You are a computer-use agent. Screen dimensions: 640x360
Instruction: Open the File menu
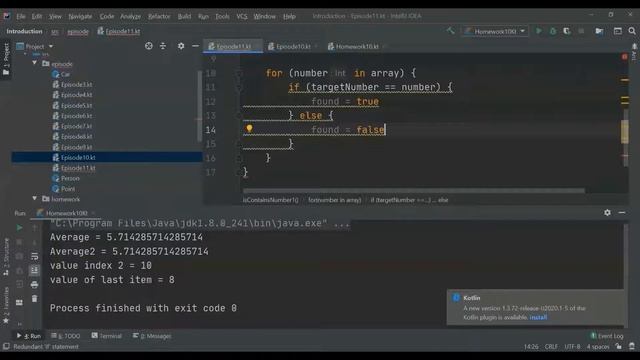pos(21,16)
